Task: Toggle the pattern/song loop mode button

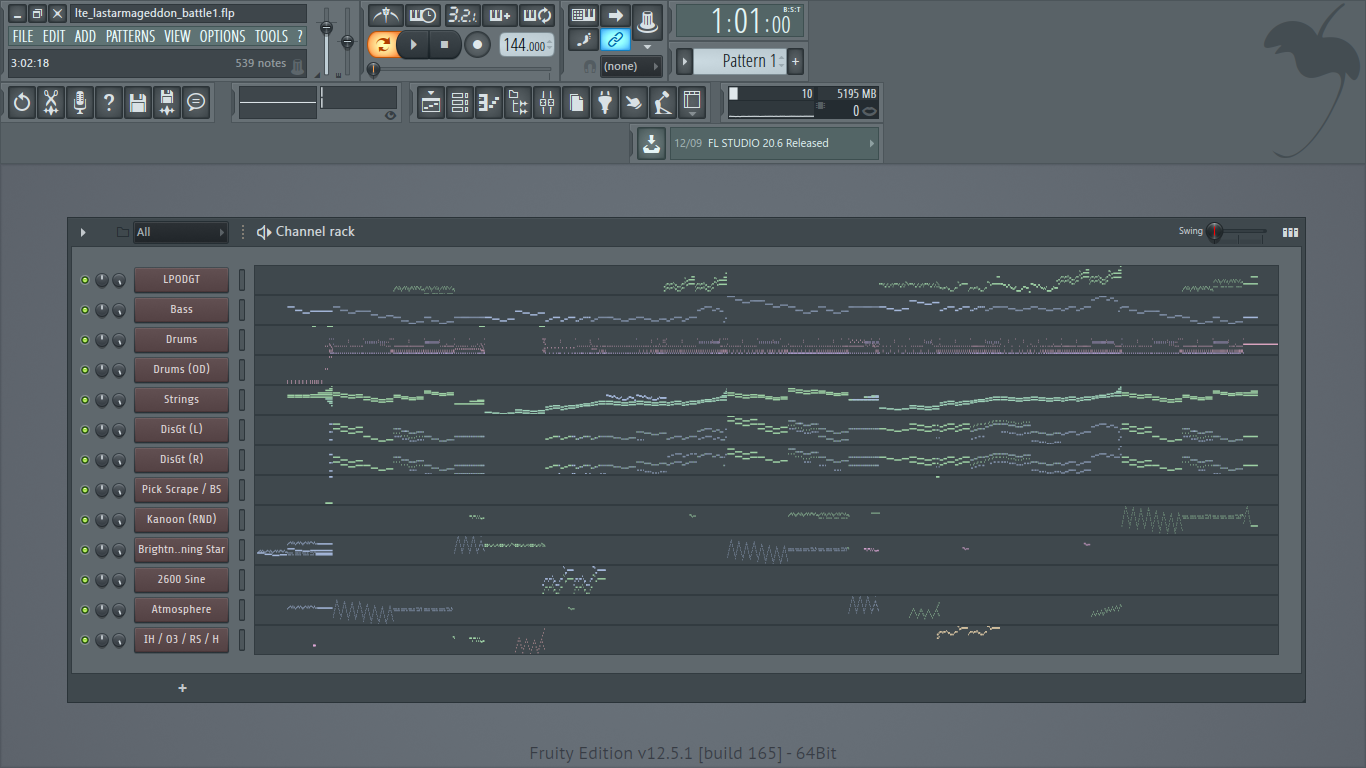Action: [x=382, y=45]
